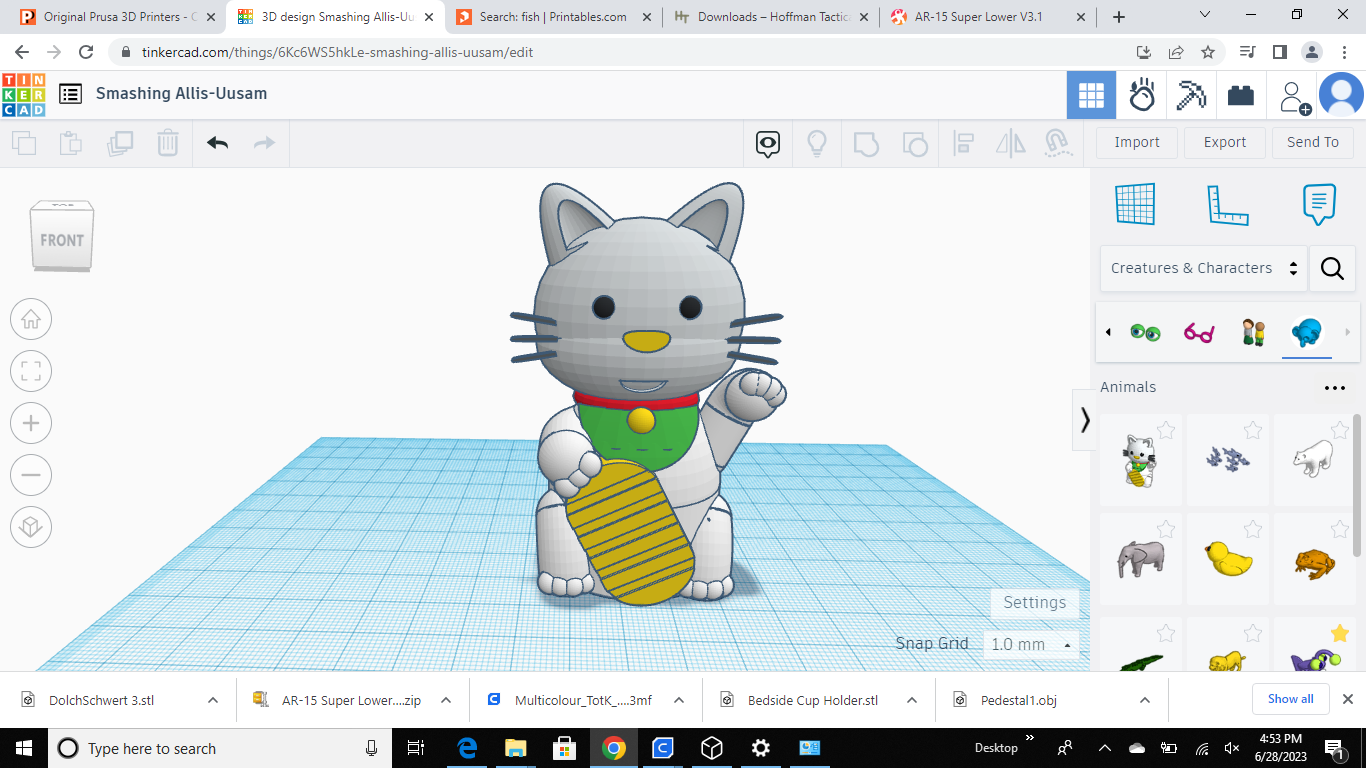Click the shape search magnifier
This screenshot has width=1366, height=768.
[x=1332, y=268]
